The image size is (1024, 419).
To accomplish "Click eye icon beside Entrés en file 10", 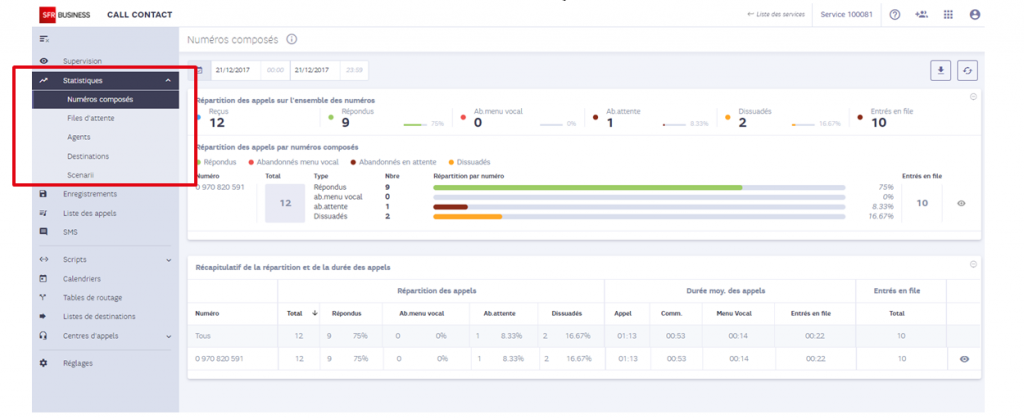I will [961, 204].
